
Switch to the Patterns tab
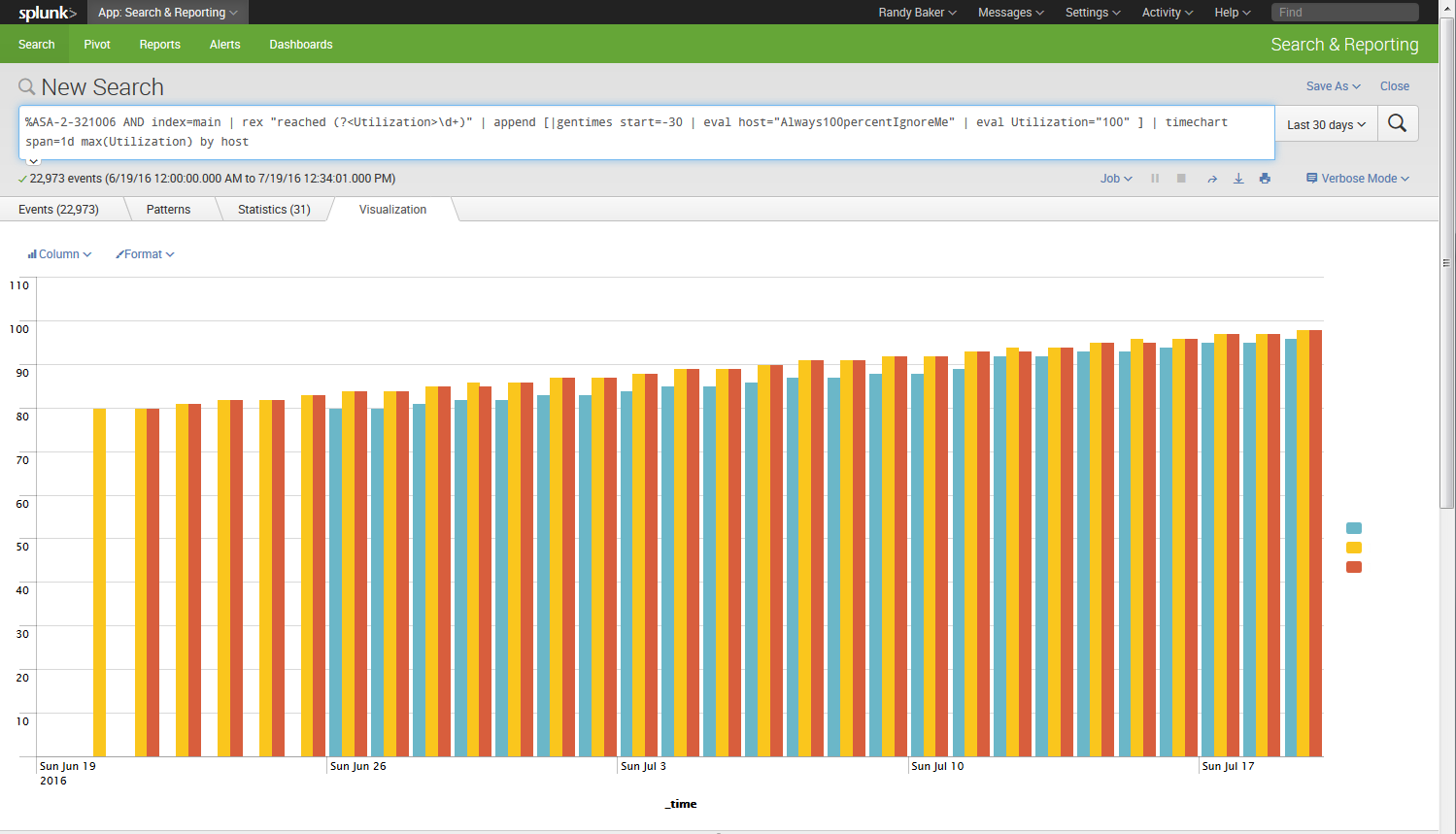point(168,209)
